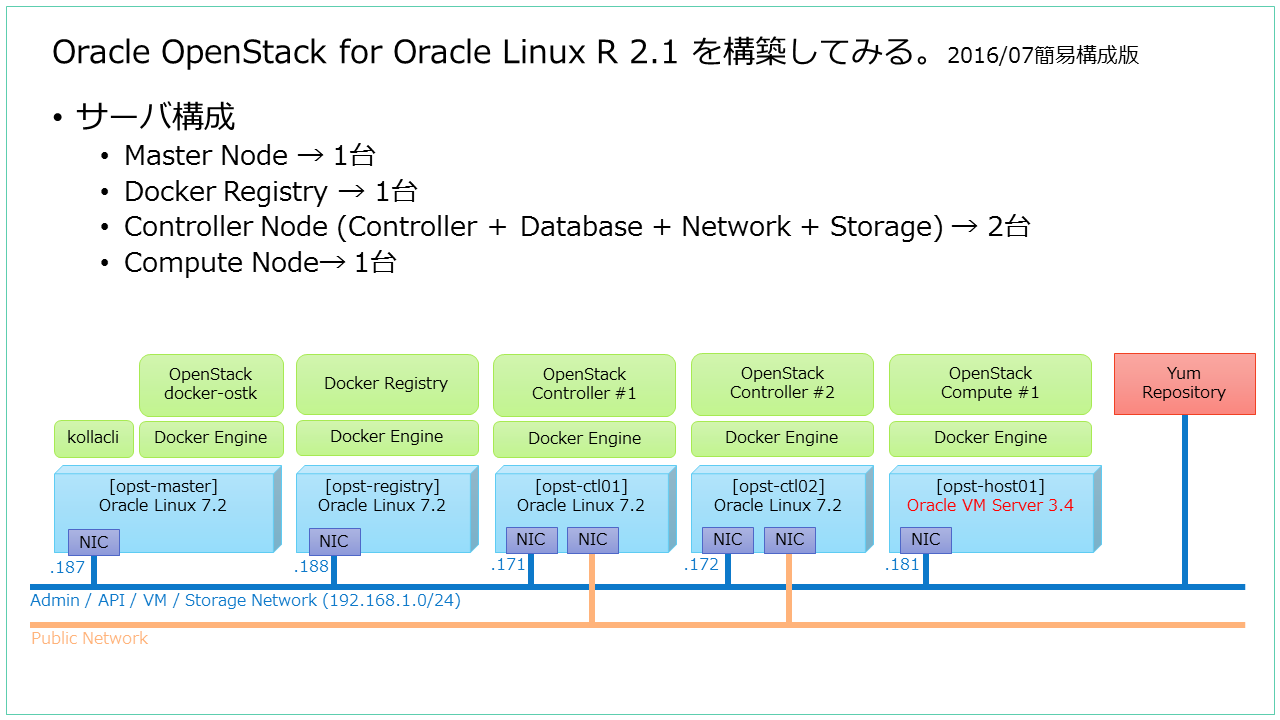This screenshot has height=720, width=1280.
Task: Click the 'kollacli' green box
Action: coord(93,438)
